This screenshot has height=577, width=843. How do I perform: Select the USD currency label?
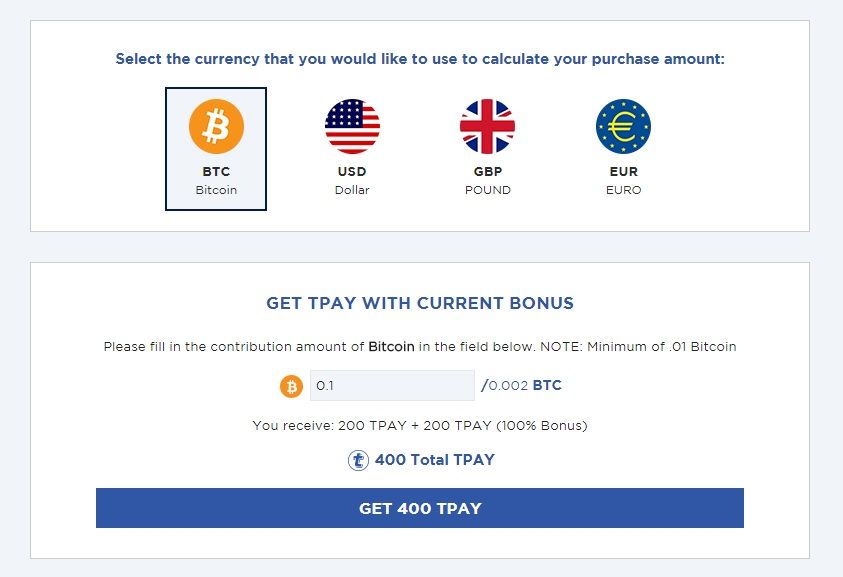click(352, 172)
